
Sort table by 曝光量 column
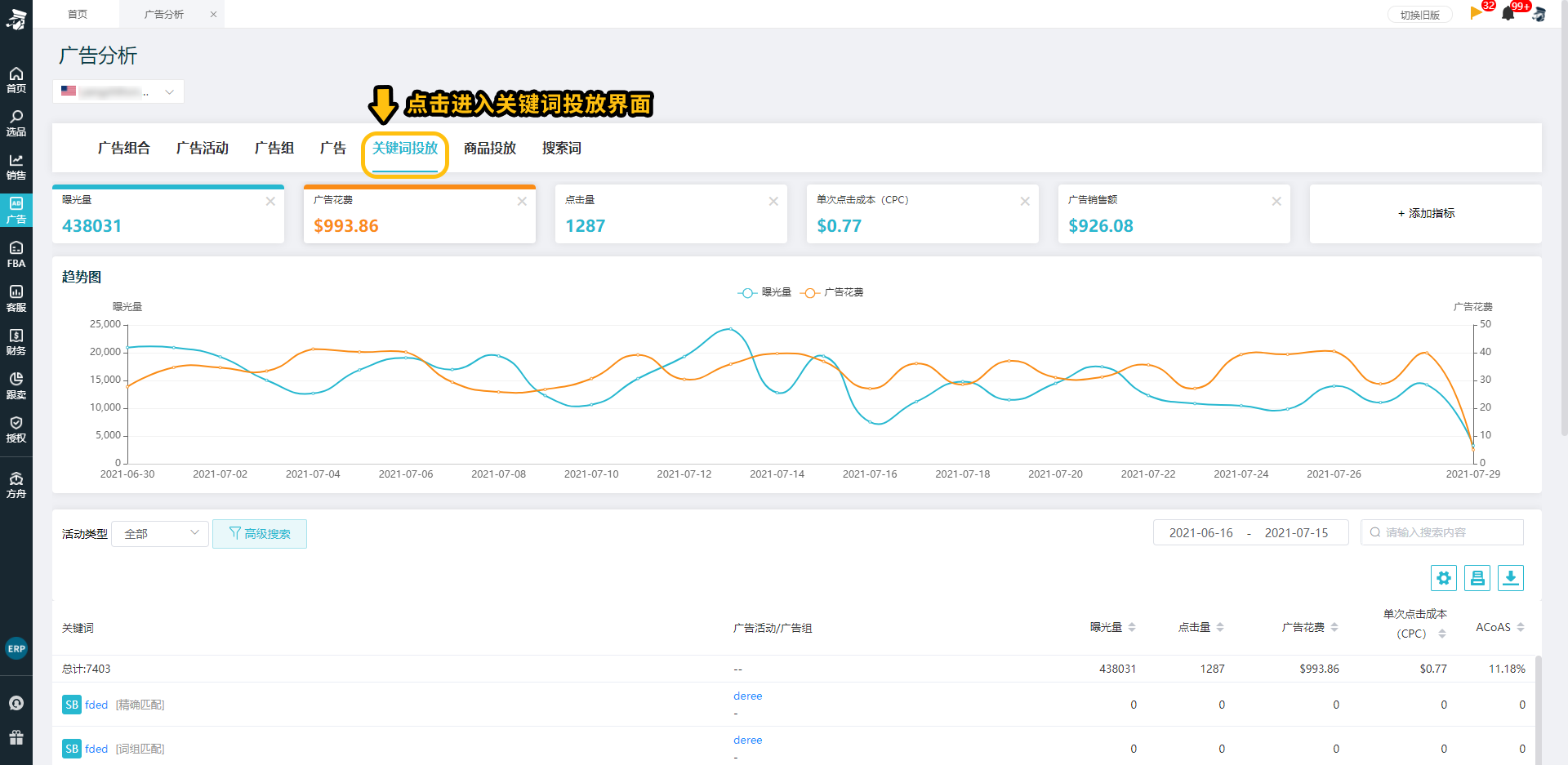pyautogui.click(x=1132, y=628)
